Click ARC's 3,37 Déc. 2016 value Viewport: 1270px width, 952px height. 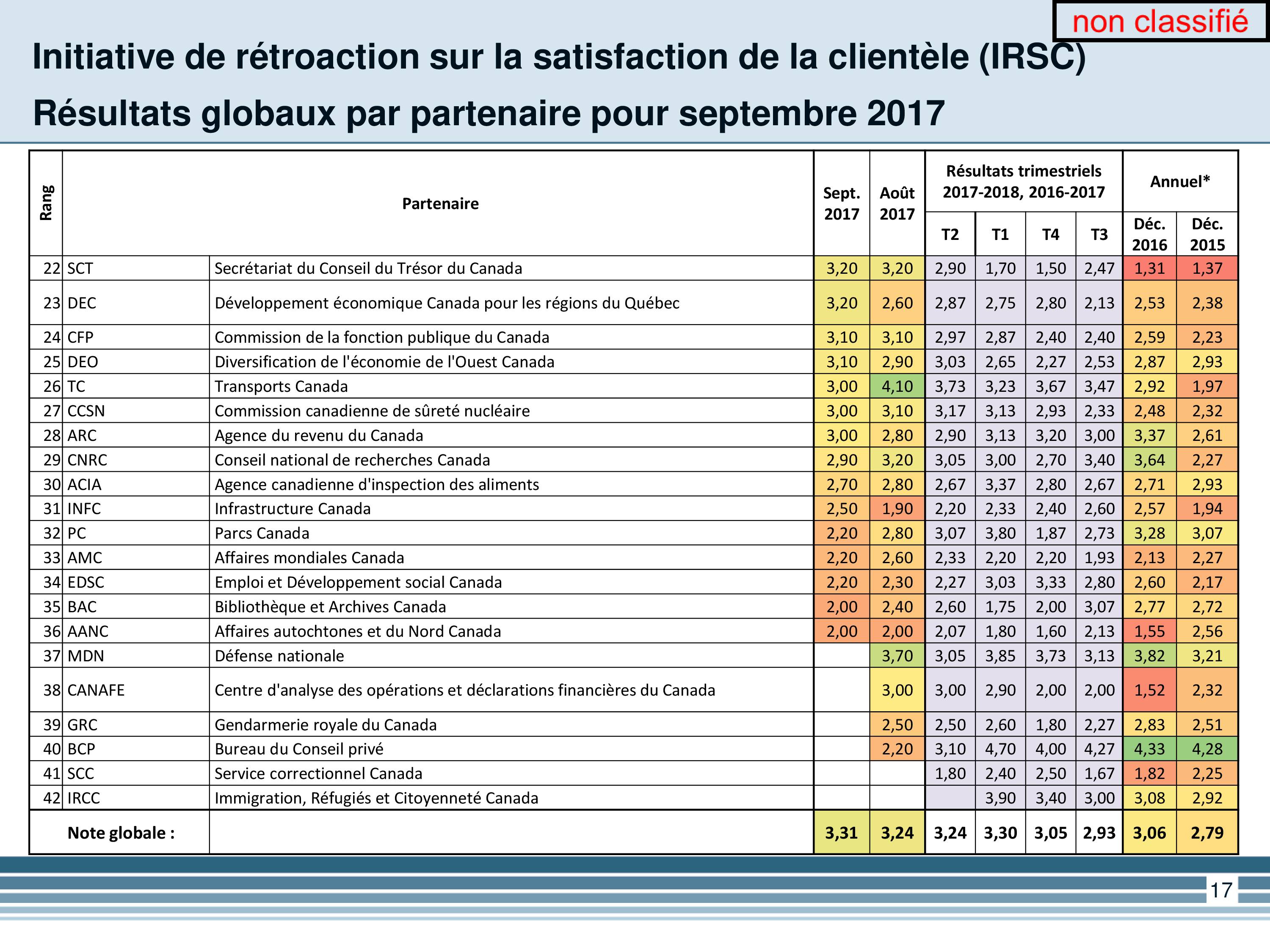pyautogui.click(x=1149, y=435)
